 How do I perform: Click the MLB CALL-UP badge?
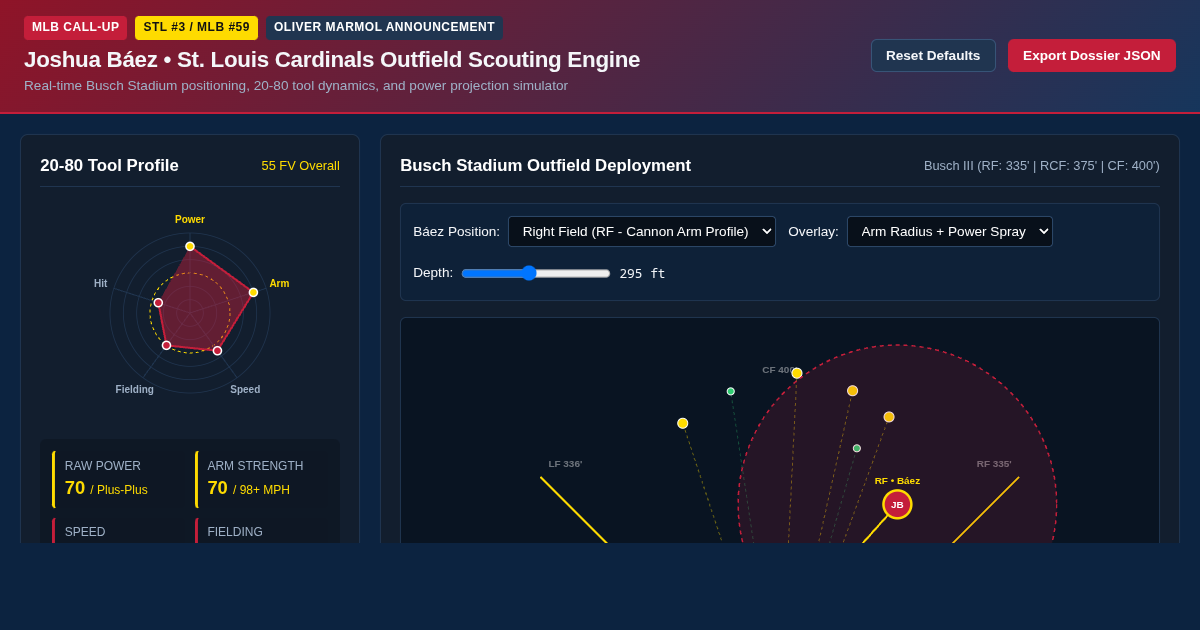click(76, 27)
